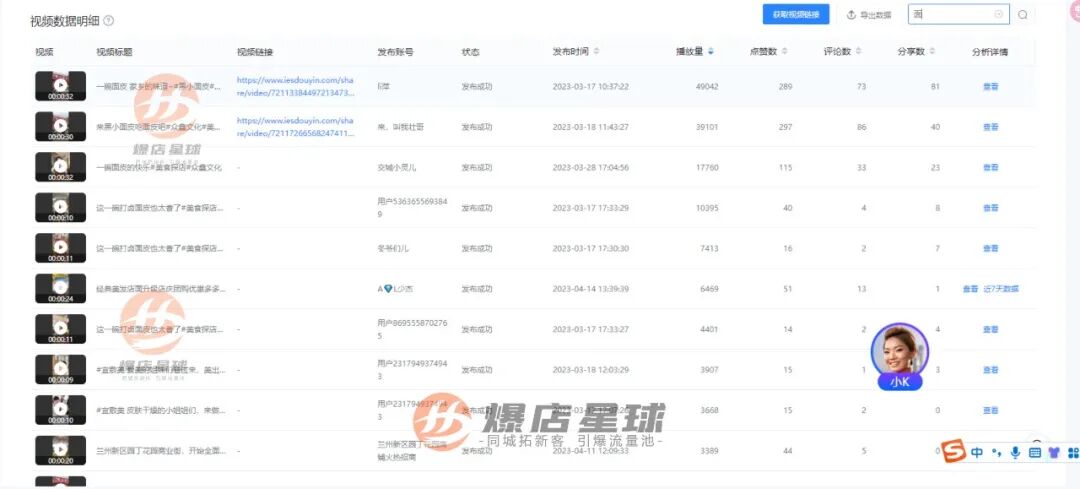Sort by 播放量 column sort arrows
Image resolution: width=1080 pixels, height=489 pixels.
point(711,52)
